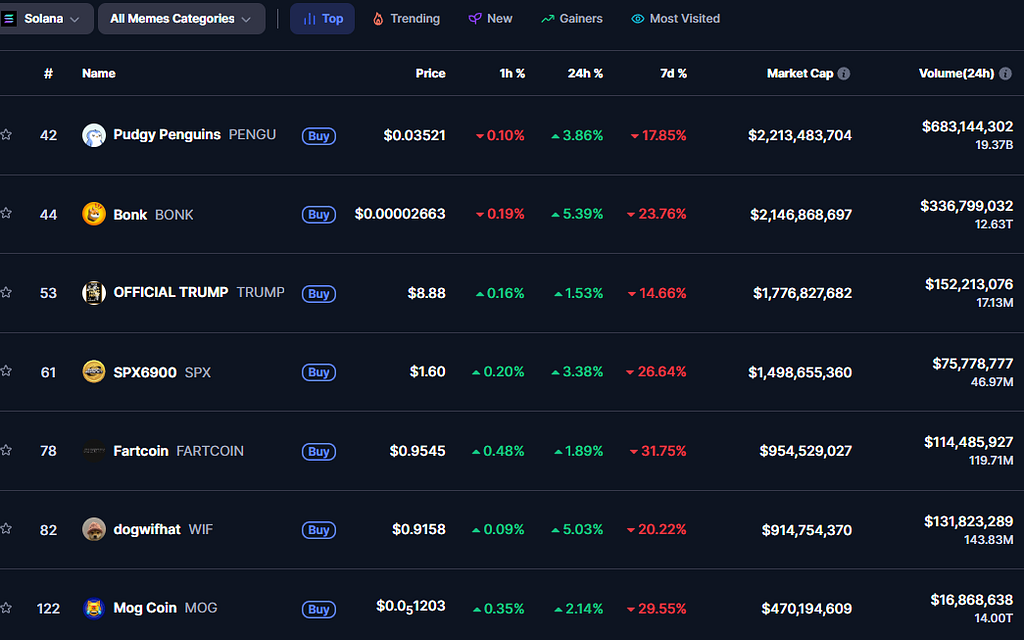This screenshot has width=1024, height=640.
Task: Open the Most Visited tab
Action: click(x=675, y=18)
